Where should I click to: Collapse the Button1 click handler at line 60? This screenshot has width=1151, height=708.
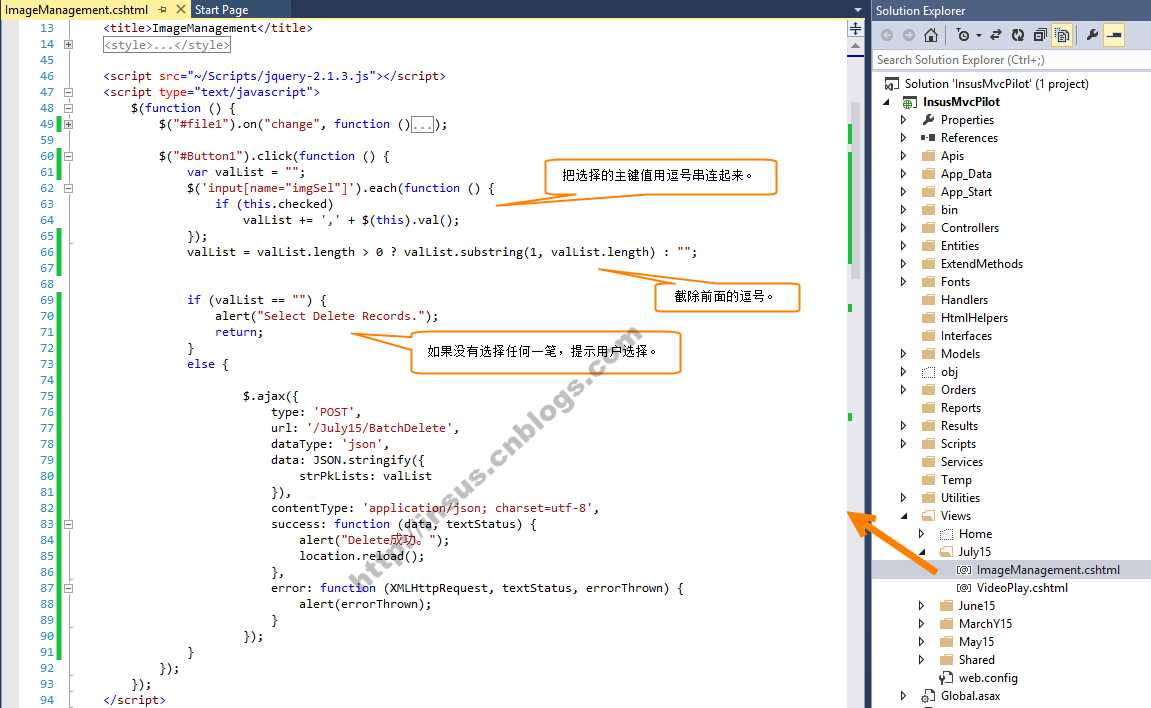point(68,156)
